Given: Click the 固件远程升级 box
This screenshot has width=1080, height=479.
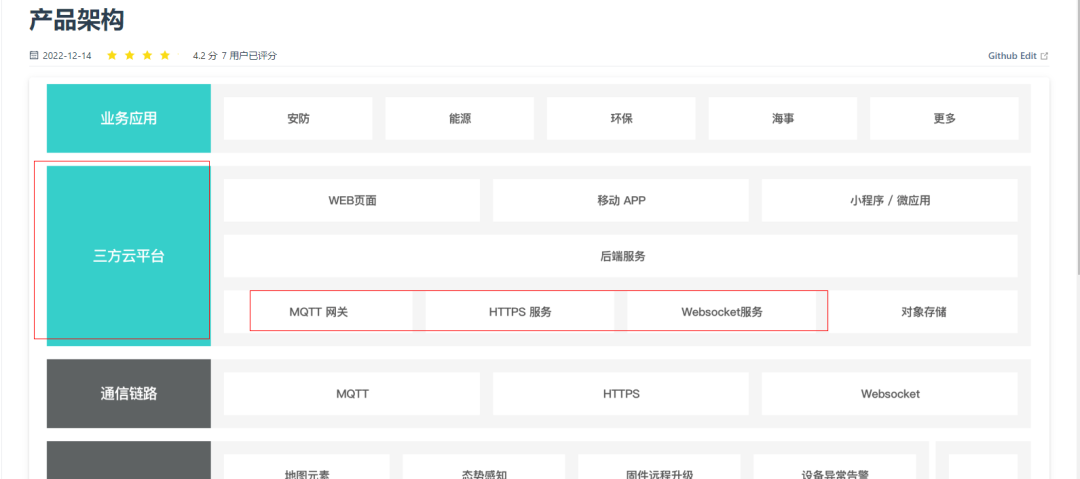Looking at the screenshot, I should pos(659,467).
